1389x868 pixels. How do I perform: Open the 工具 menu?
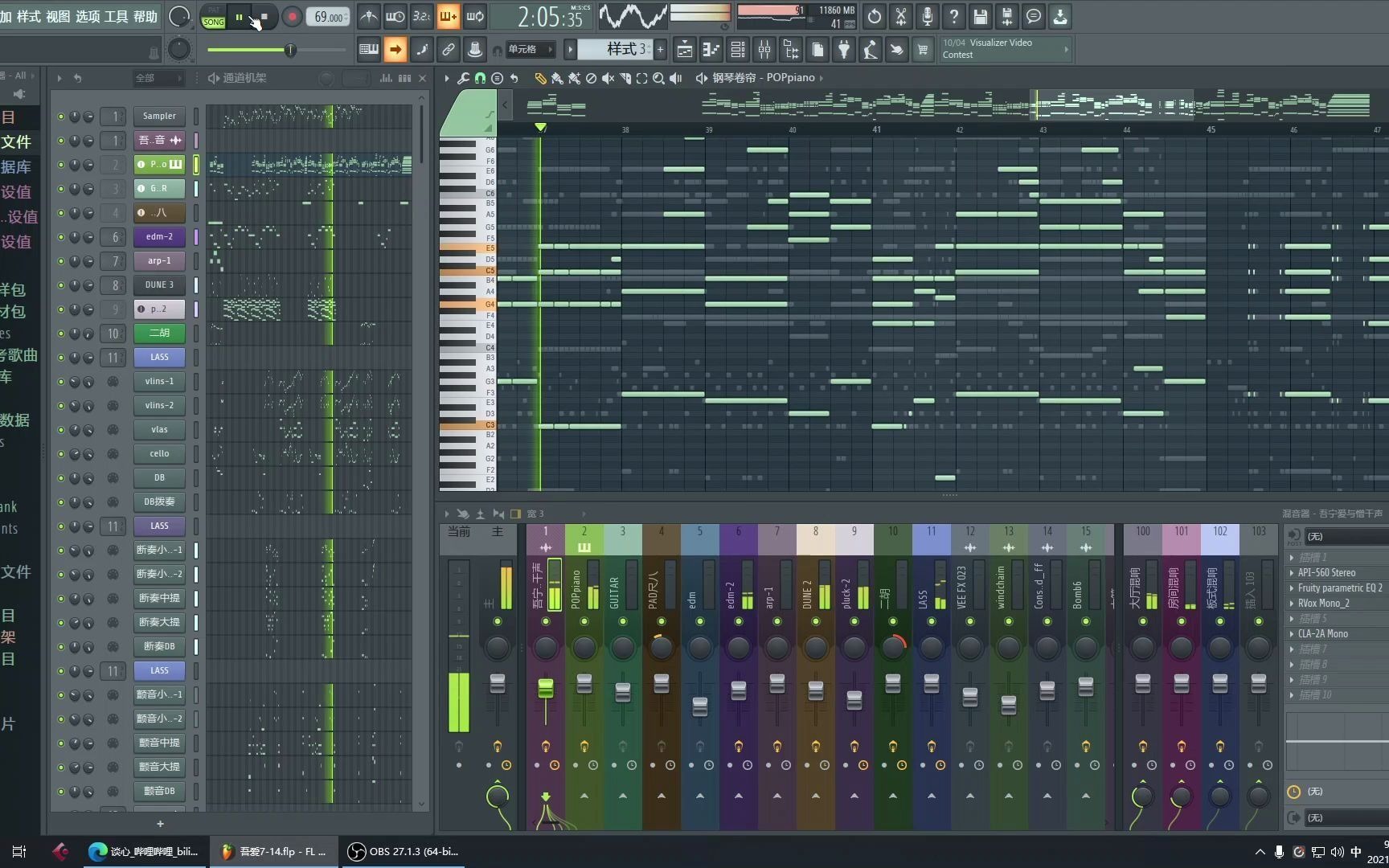(x=117, y=16)
